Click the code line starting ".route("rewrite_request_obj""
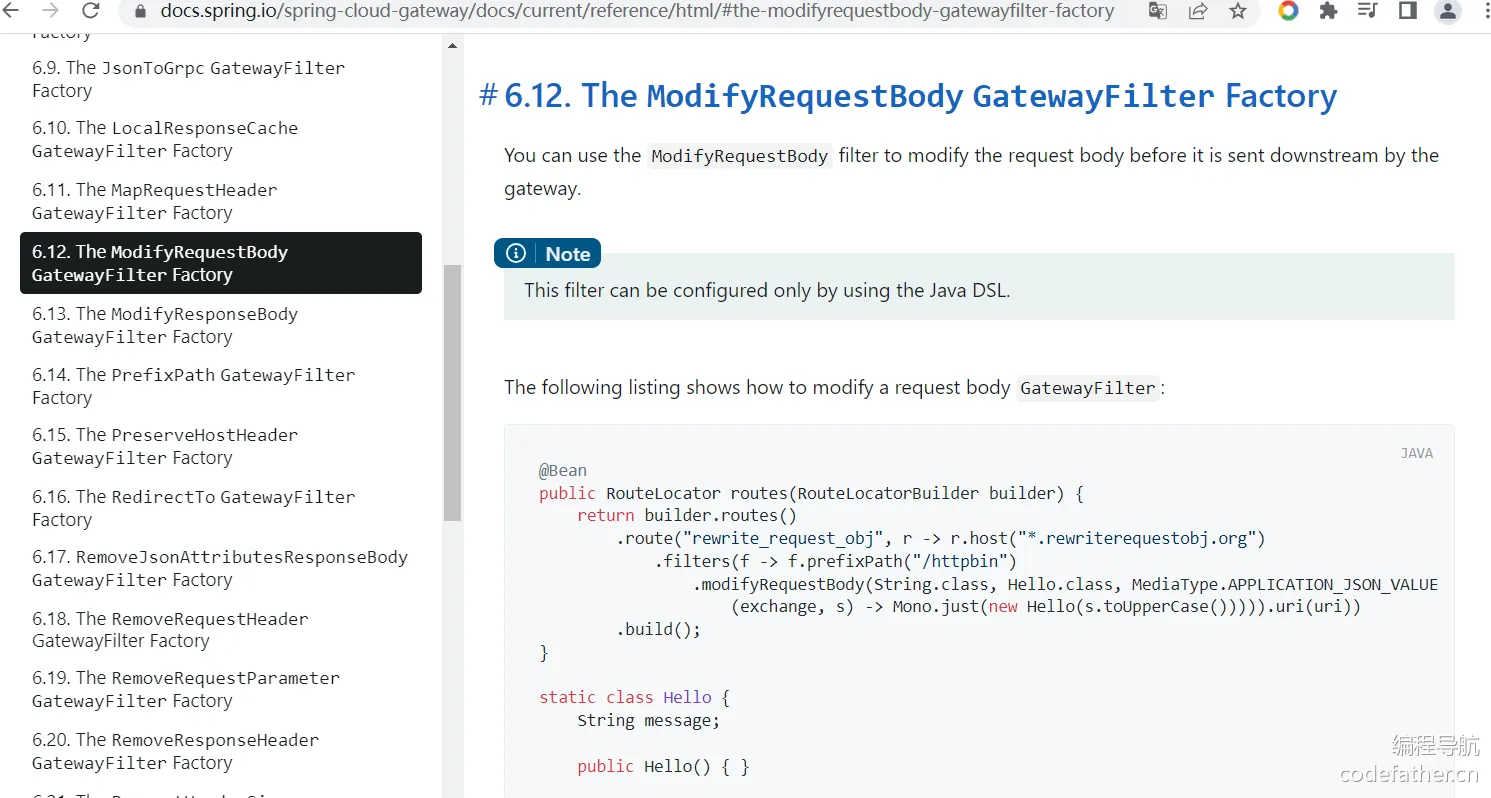The image size is (1491, 798). 941,539
